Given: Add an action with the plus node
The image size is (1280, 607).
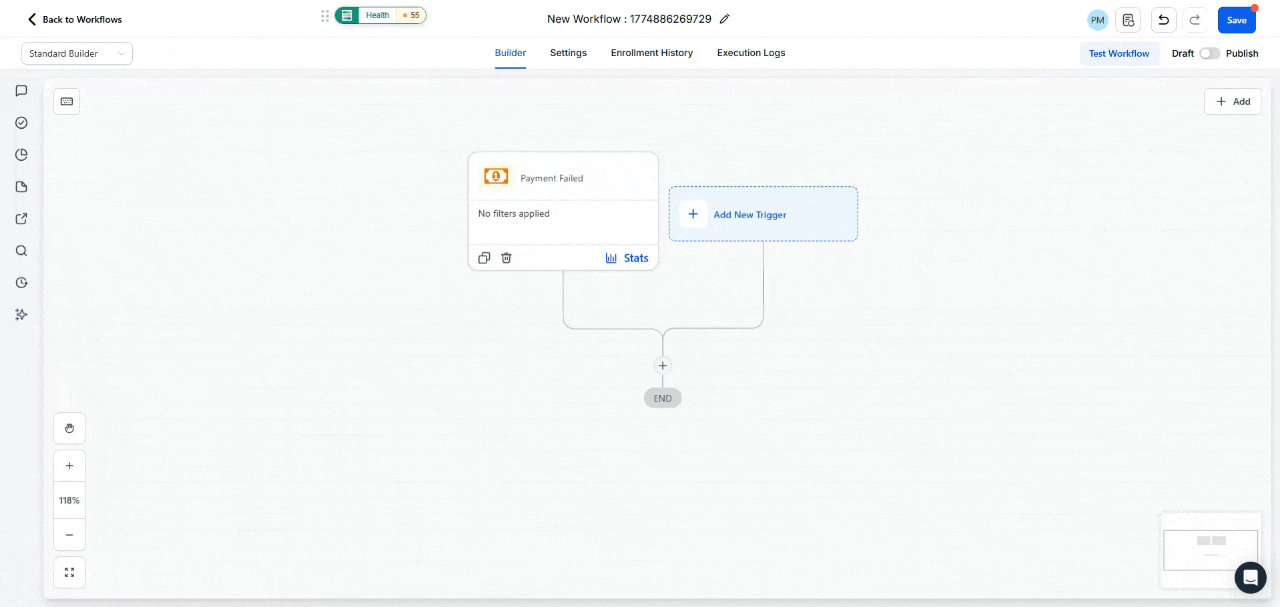Looking at the screenshot, I should 662,366.
